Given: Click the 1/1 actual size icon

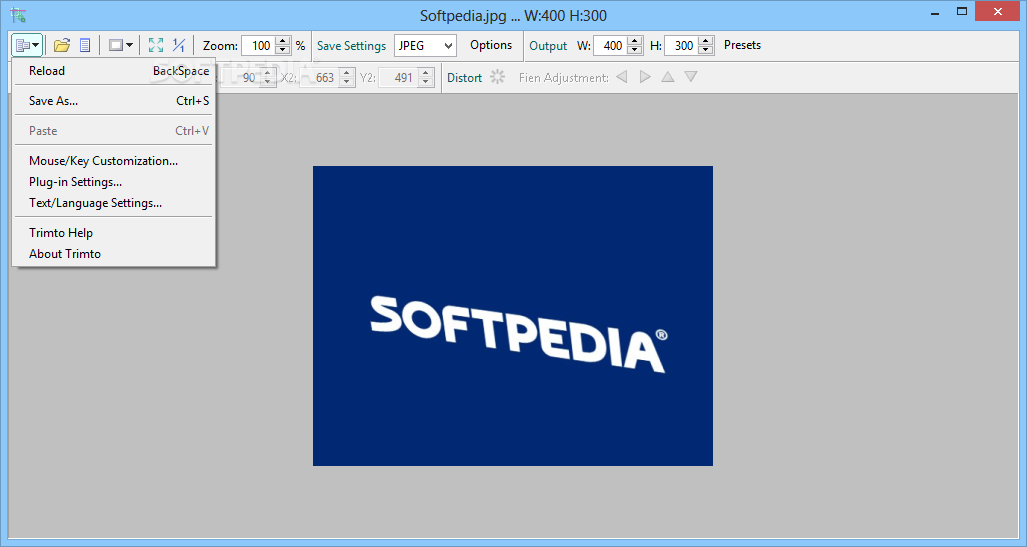Looking at the screenshot, I should pyautogui.click(x=179, y=45).
